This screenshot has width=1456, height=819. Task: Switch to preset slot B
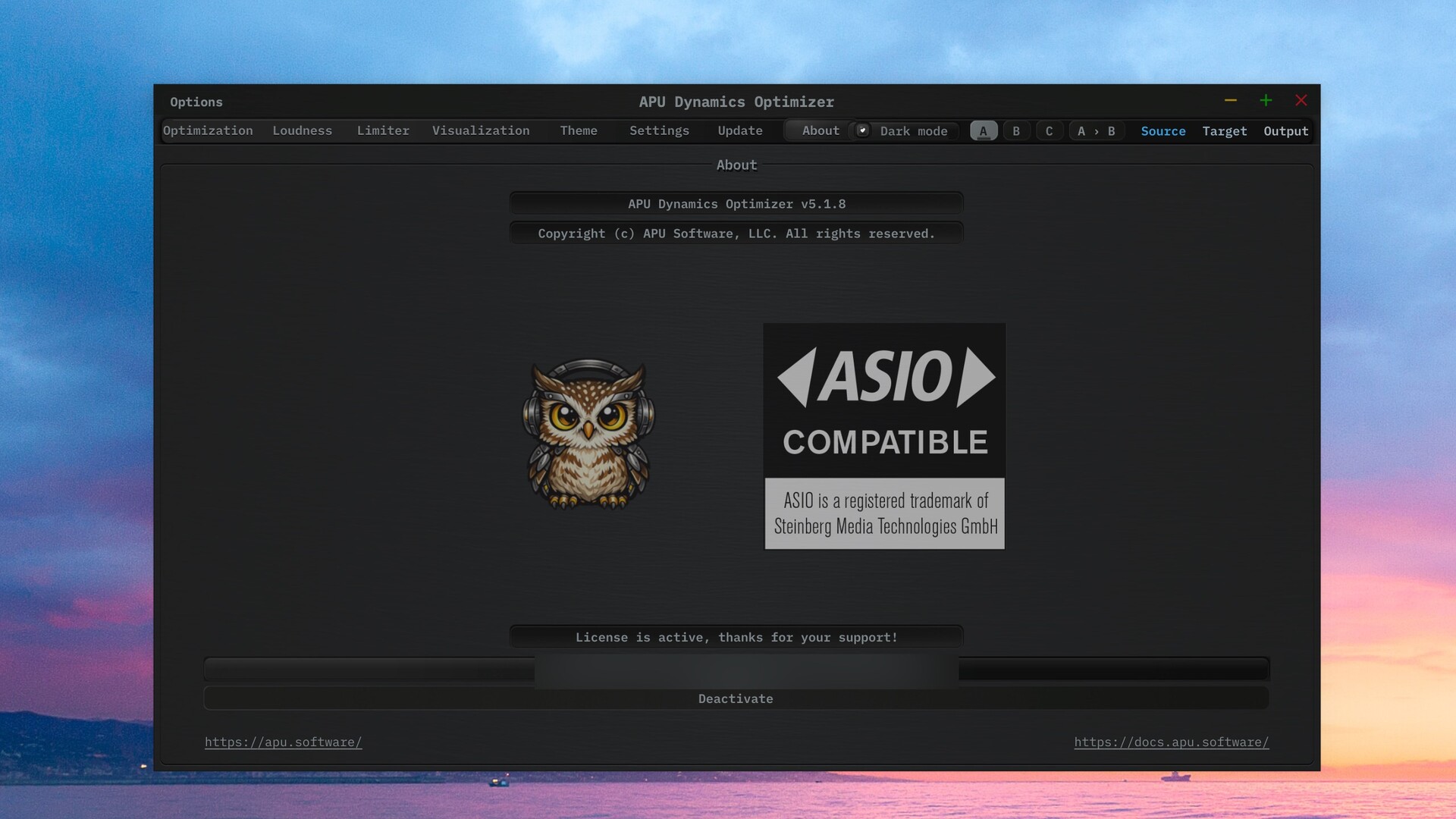coord(1016,131)
